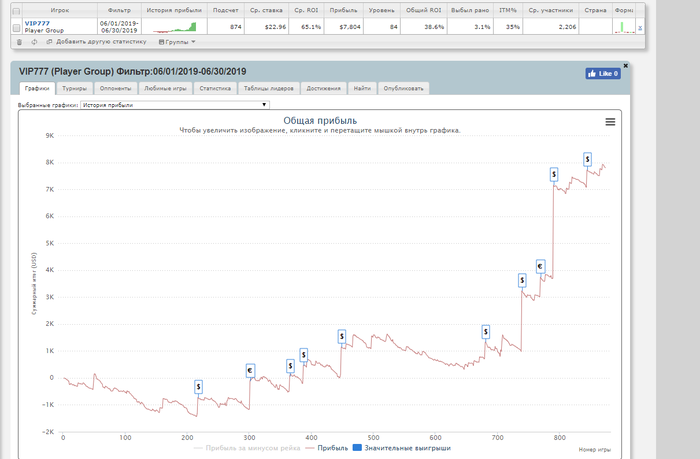This screenshot has width=700, height=459.
Task: Click the euro win marker near game 300
Action: [x=250, y=370]
